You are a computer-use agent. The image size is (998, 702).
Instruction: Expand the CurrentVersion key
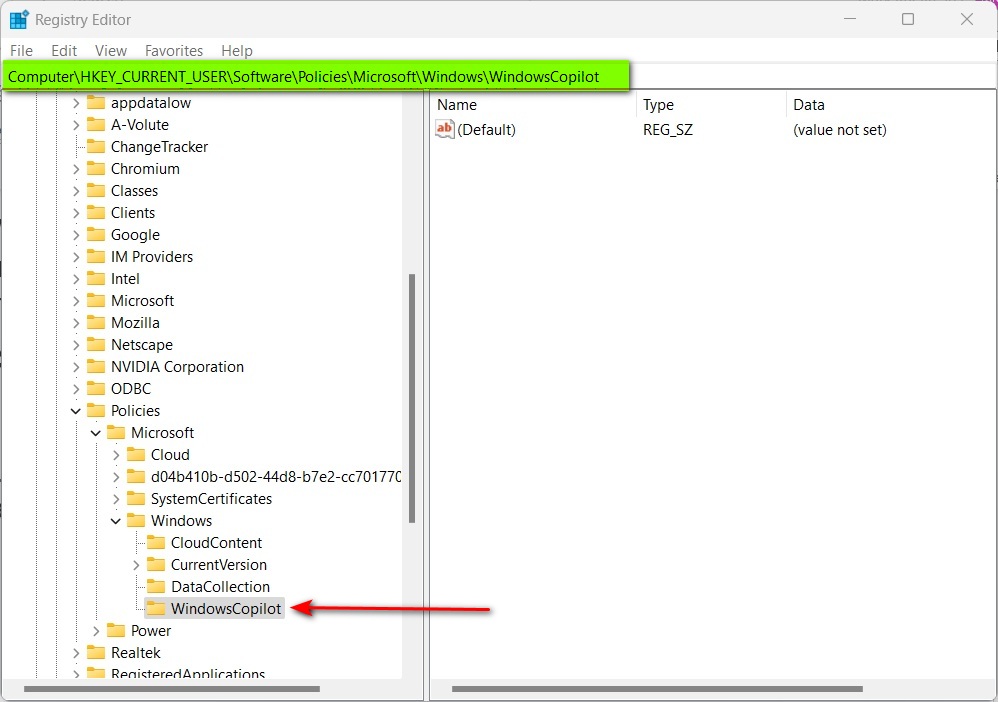[x=136, y=564]
